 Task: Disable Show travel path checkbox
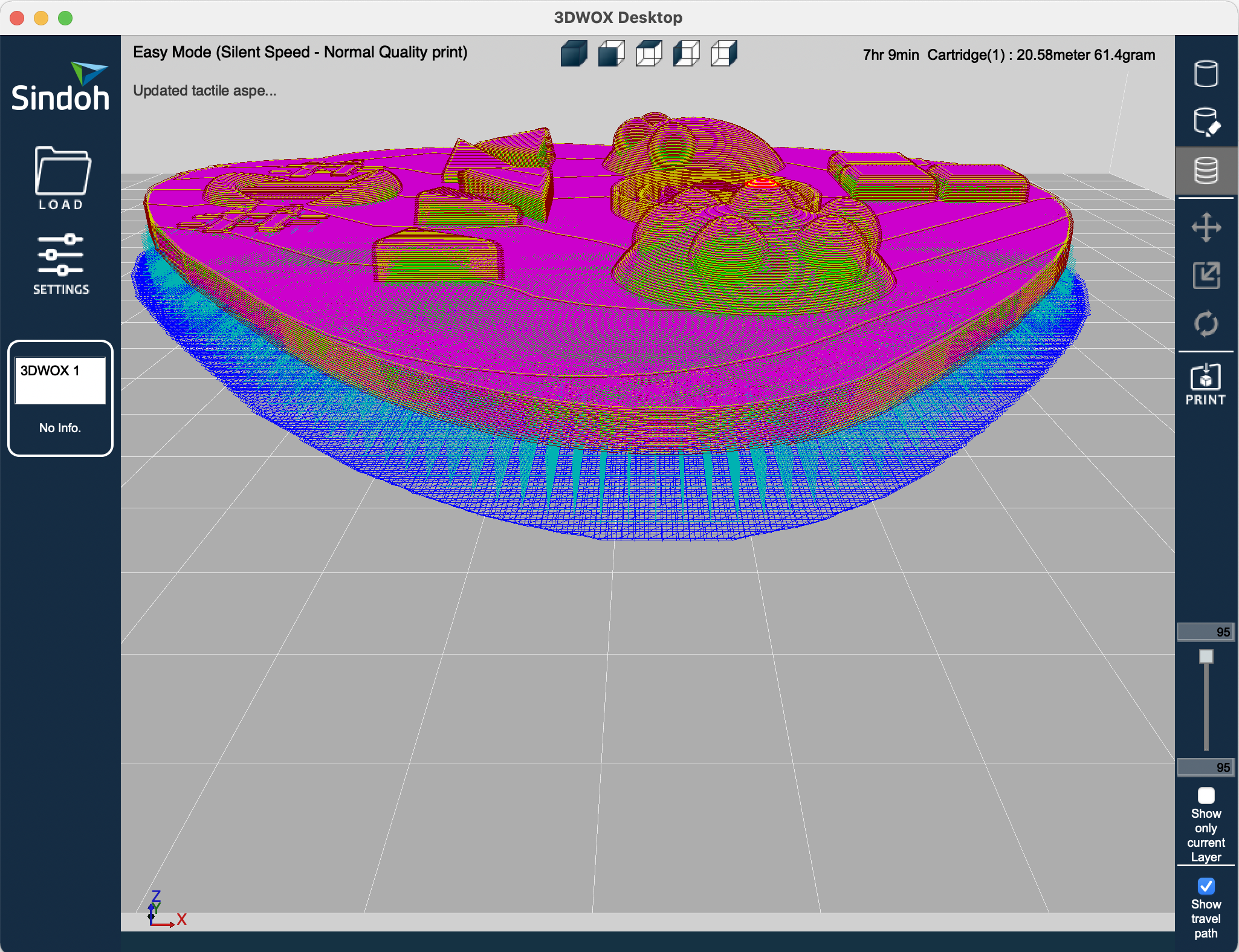(x=1206, y=886)
